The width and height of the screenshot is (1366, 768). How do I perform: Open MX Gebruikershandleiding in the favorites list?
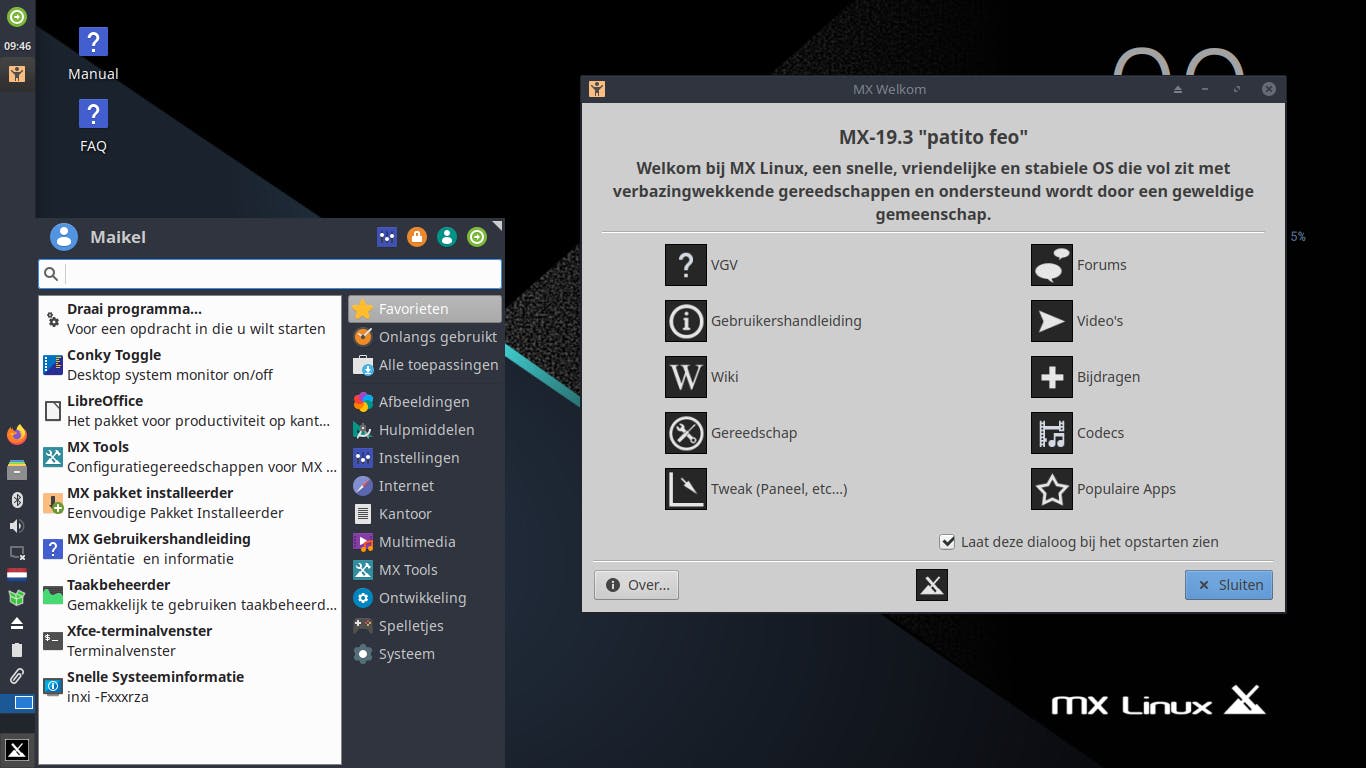point(190,549)
